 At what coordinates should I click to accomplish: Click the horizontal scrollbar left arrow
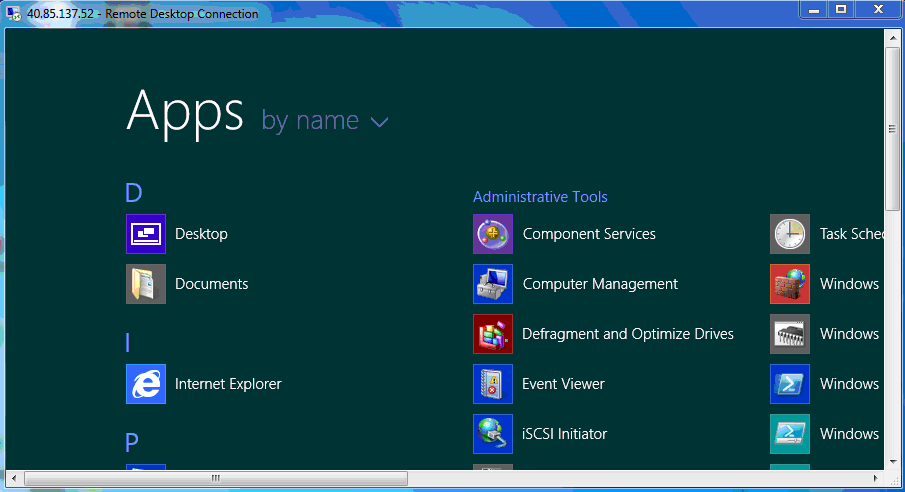pyautogui.click(x=14, y=478)
